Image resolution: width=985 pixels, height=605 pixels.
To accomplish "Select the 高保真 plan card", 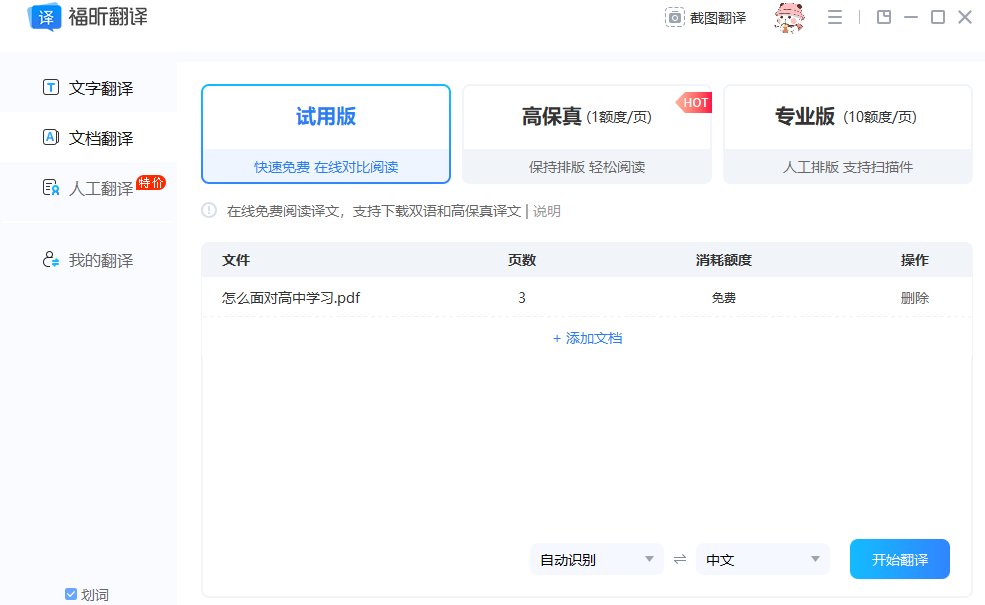I will point(587,134).
